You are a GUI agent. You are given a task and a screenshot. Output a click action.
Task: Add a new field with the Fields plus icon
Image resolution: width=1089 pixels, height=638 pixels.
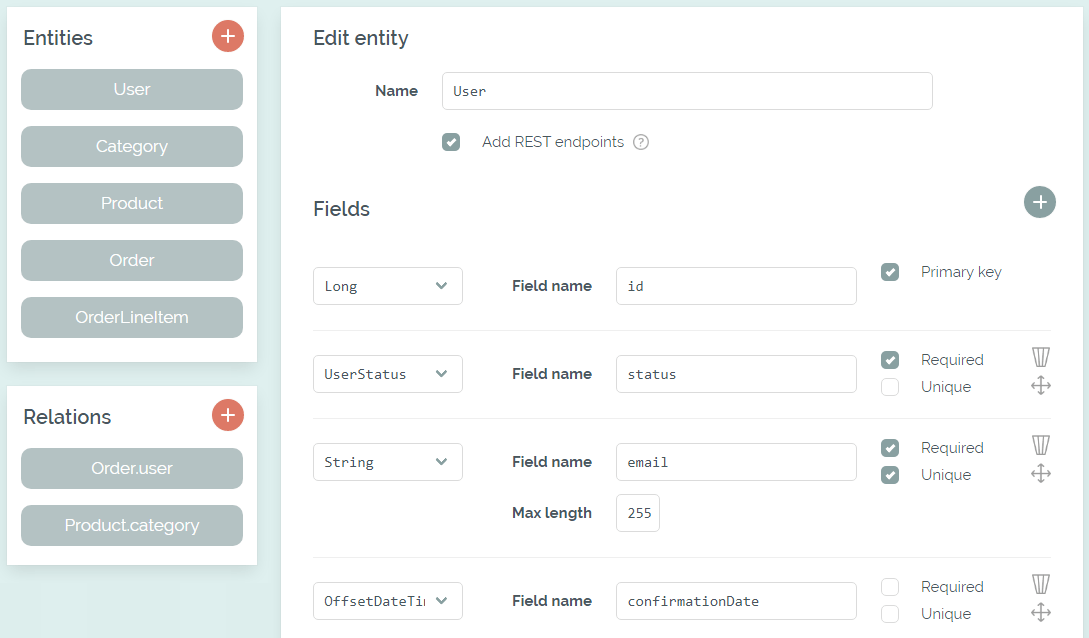coord(1040,202)
